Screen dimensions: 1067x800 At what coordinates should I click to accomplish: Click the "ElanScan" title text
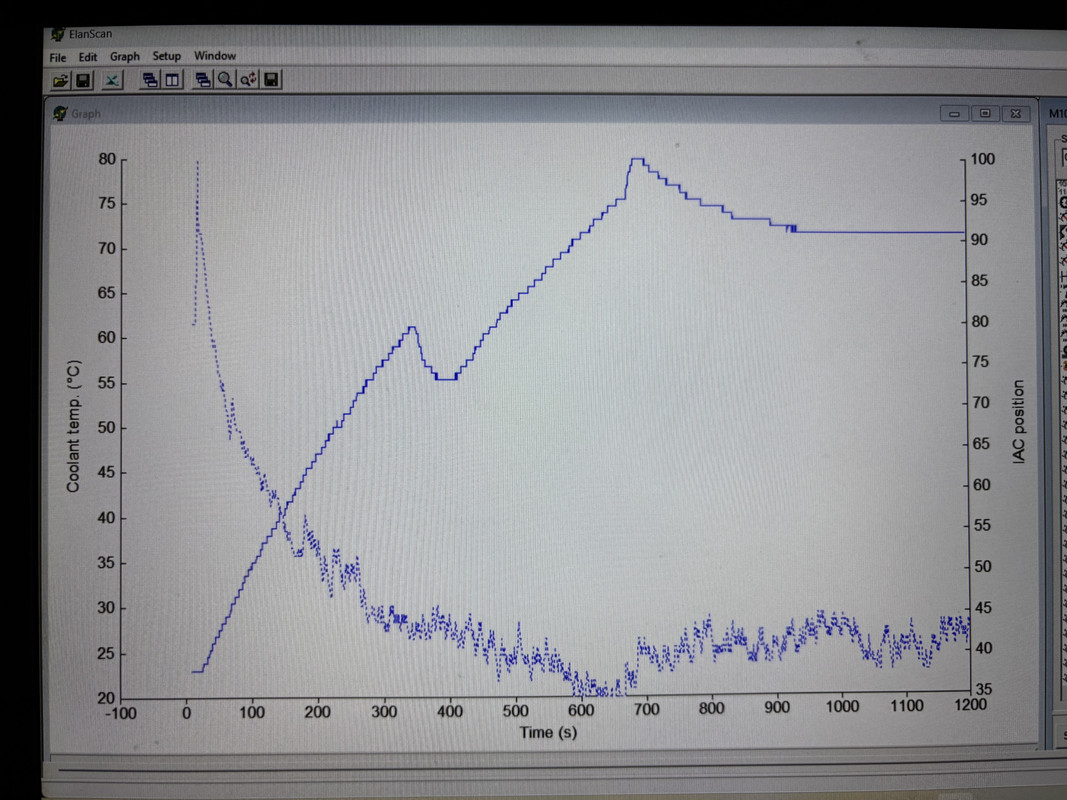(x=91, y=33)
